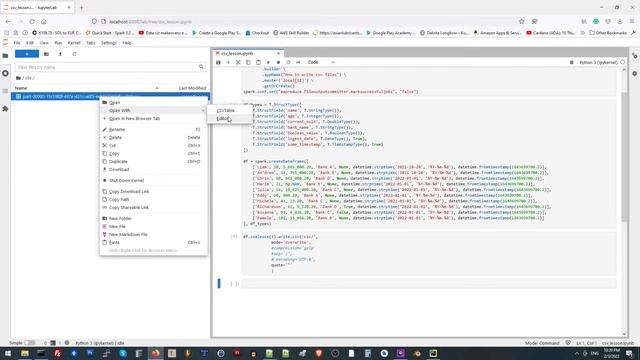
Task: Open the extension manager puzzle icon
Action: [x=5, y=109]
